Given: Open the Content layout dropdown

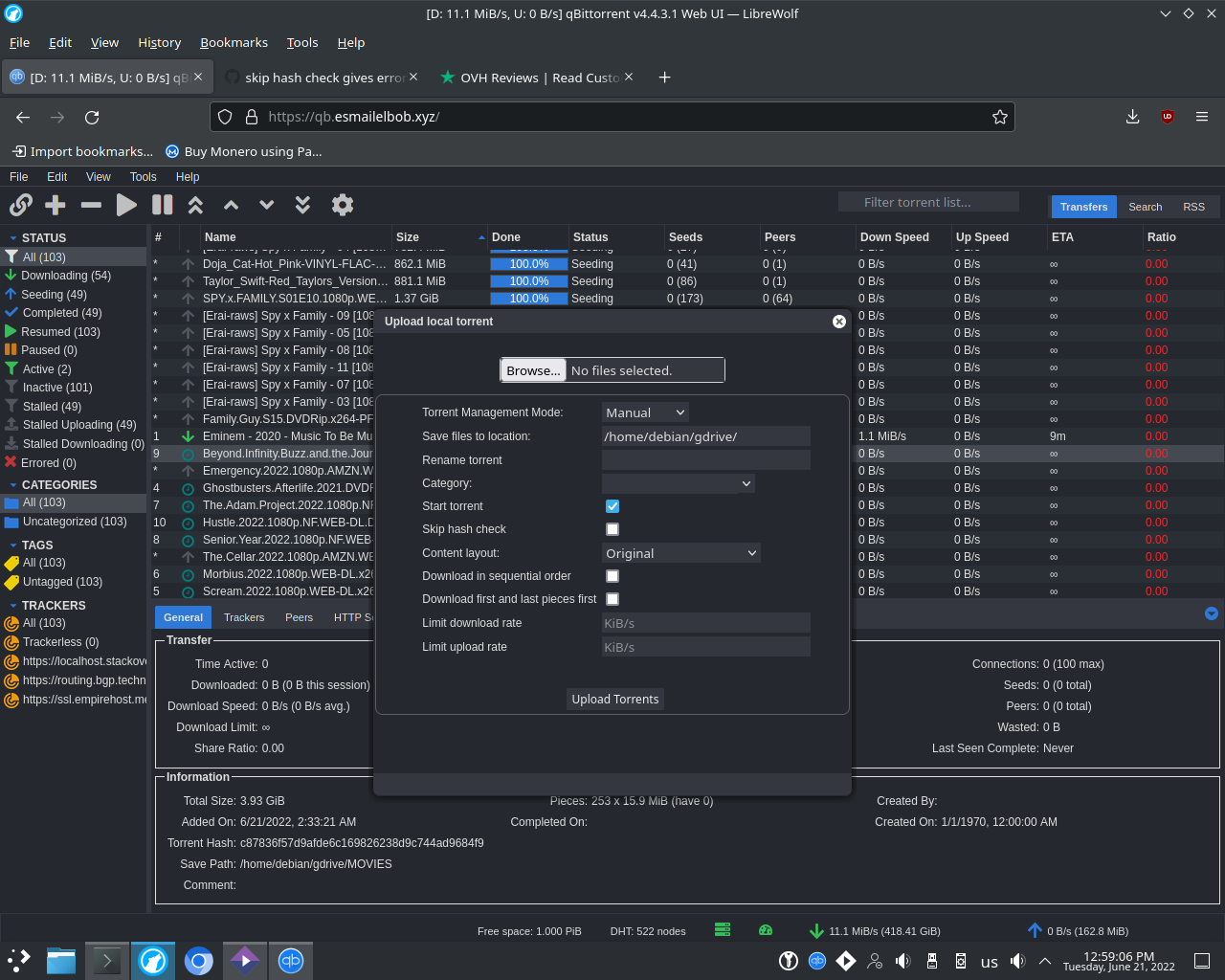Looking at the screenshot, I should [680, 552].
